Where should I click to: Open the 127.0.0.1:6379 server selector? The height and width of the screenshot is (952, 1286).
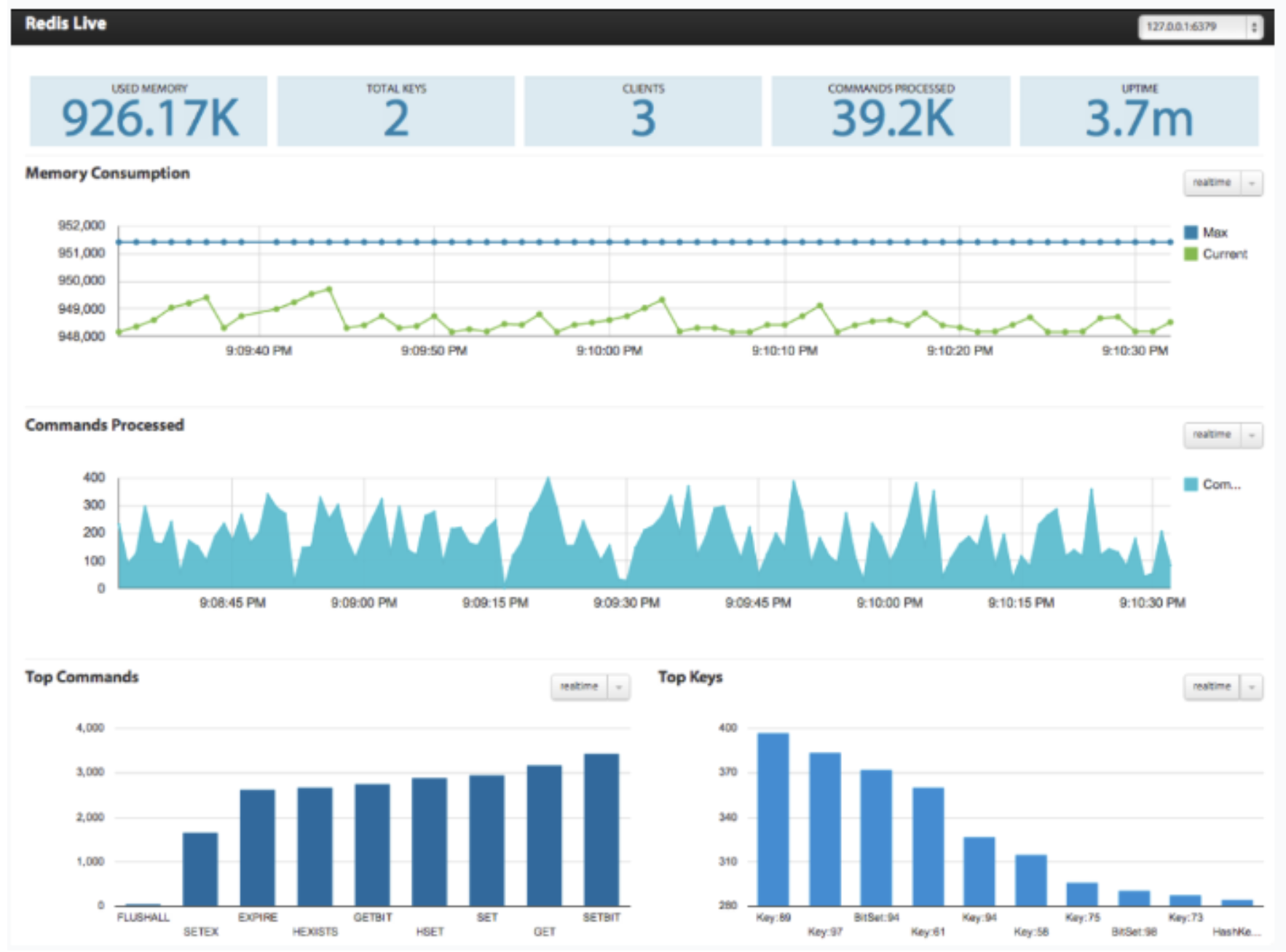(1200, 27)
